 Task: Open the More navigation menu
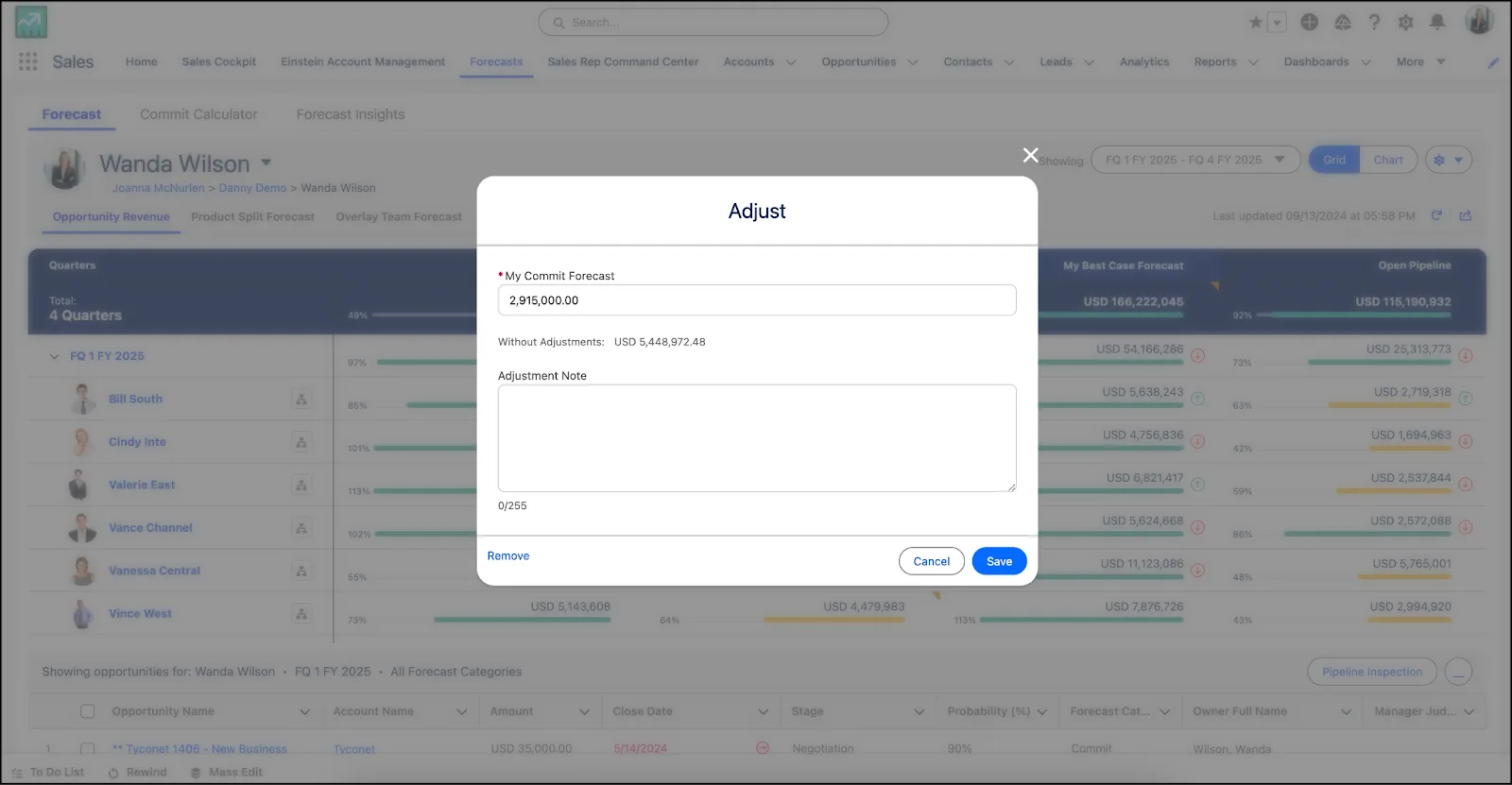(x=1420, y=61)
